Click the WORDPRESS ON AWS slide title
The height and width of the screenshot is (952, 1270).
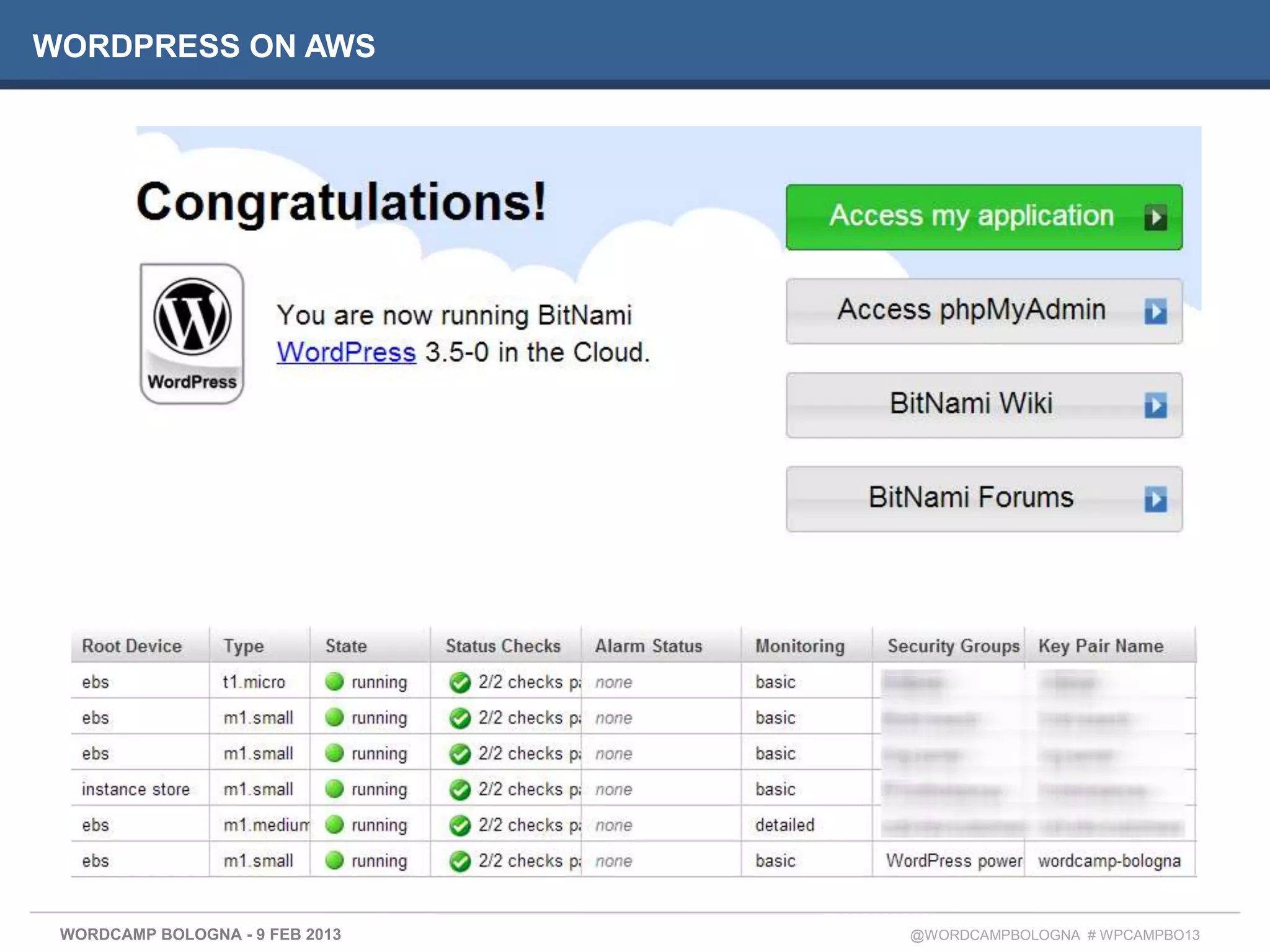tap(204, 46)
